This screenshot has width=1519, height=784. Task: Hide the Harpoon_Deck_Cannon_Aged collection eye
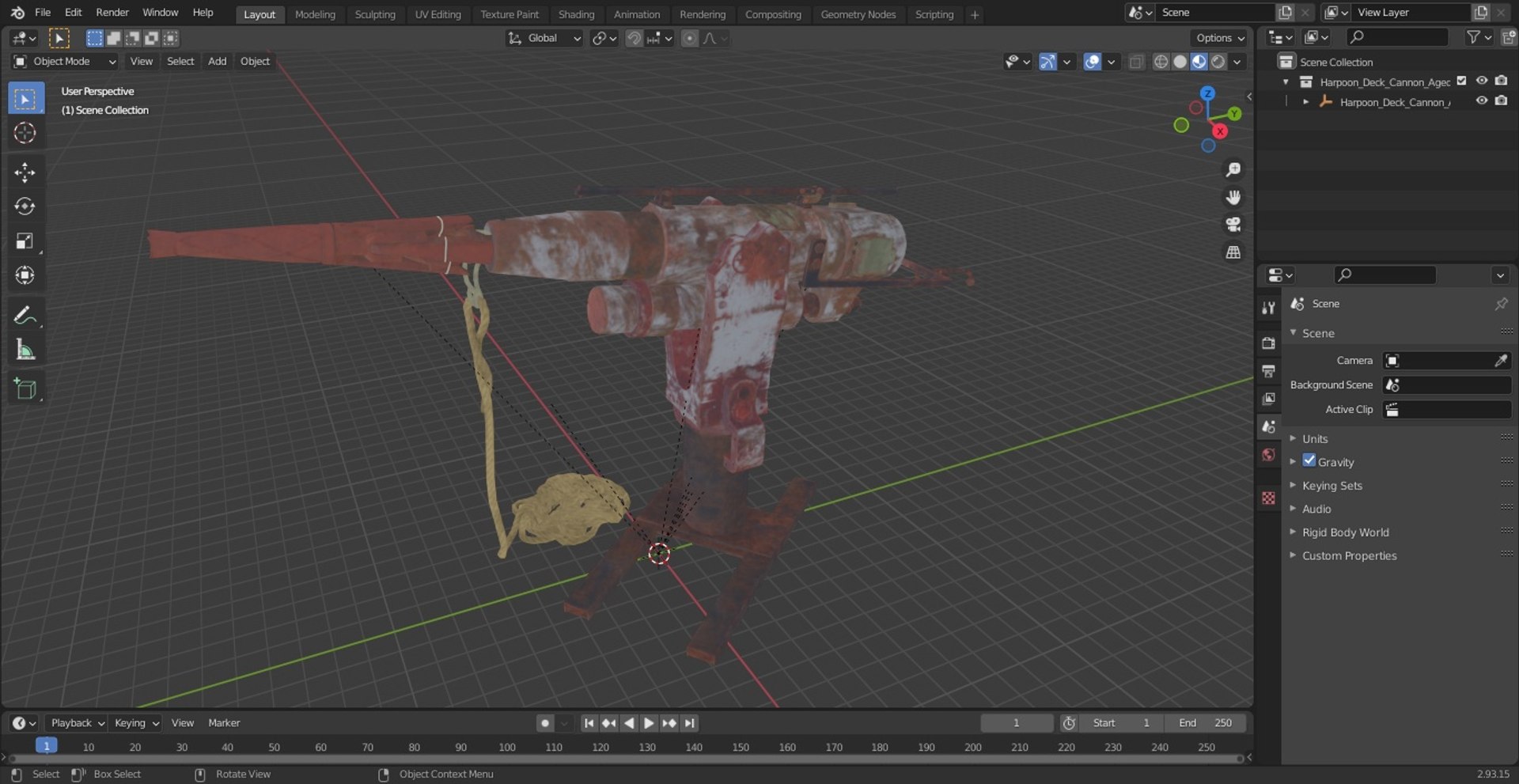tap(1482, 81)
